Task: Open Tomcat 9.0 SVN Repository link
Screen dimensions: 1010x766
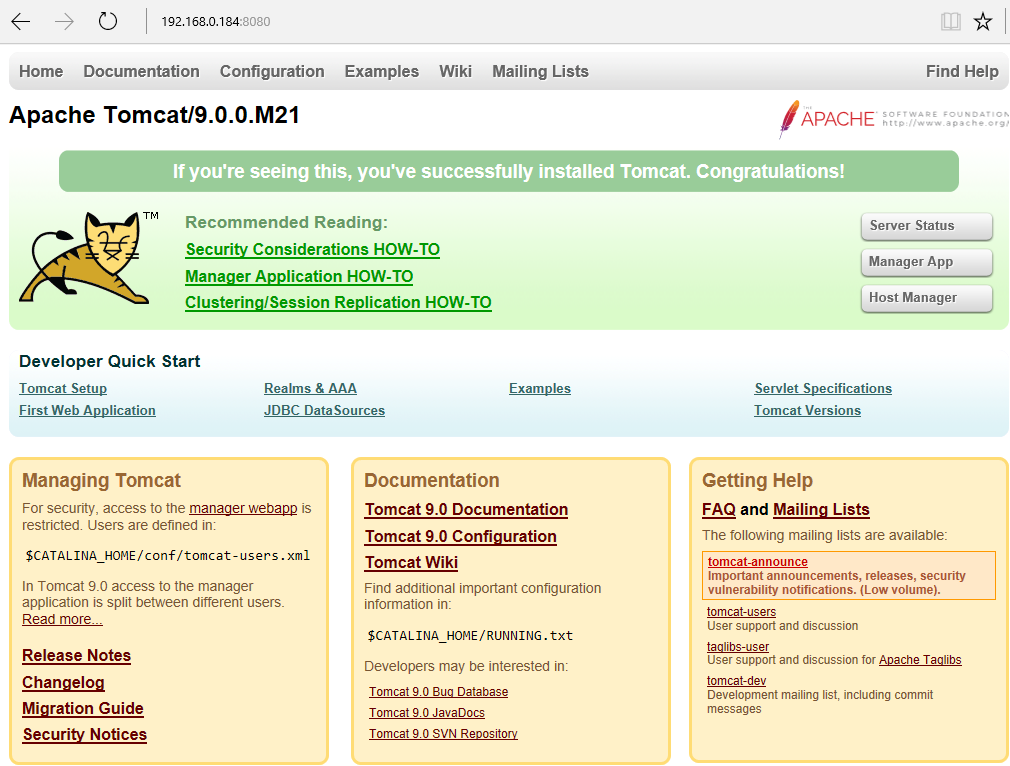Action: [443, 734]
